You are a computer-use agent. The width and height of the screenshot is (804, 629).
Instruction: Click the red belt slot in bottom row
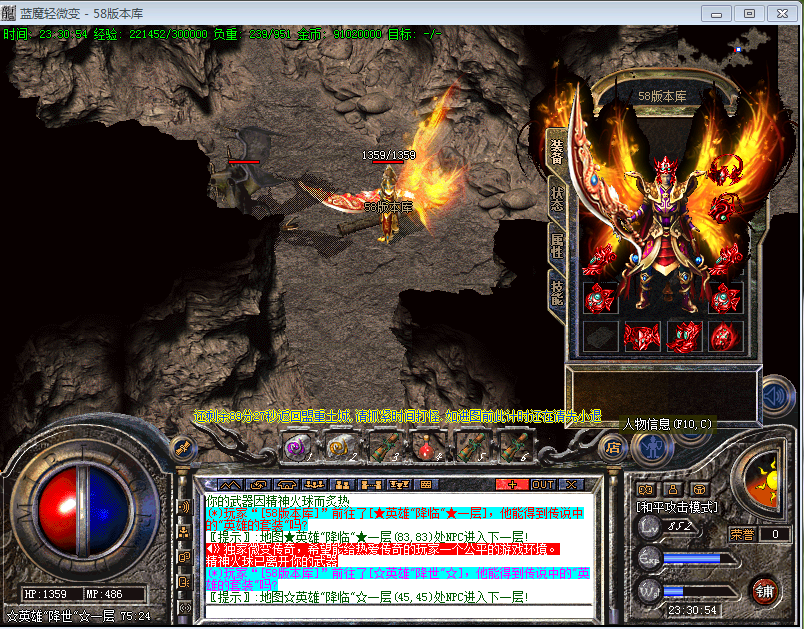click(x=642, y=337)
